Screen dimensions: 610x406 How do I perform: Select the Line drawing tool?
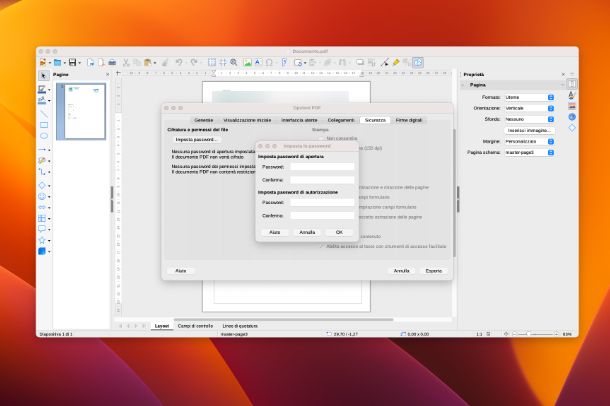(x=44, y=114)
